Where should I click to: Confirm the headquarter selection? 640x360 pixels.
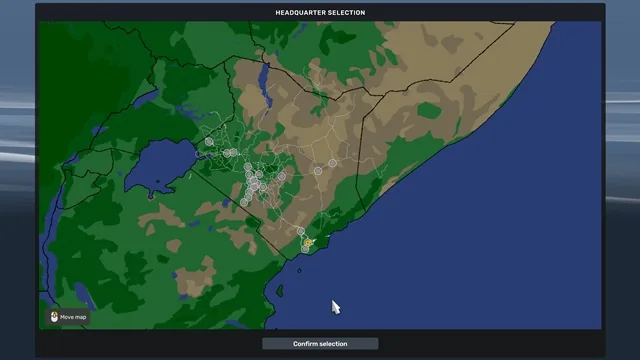[x=320, y=344]
